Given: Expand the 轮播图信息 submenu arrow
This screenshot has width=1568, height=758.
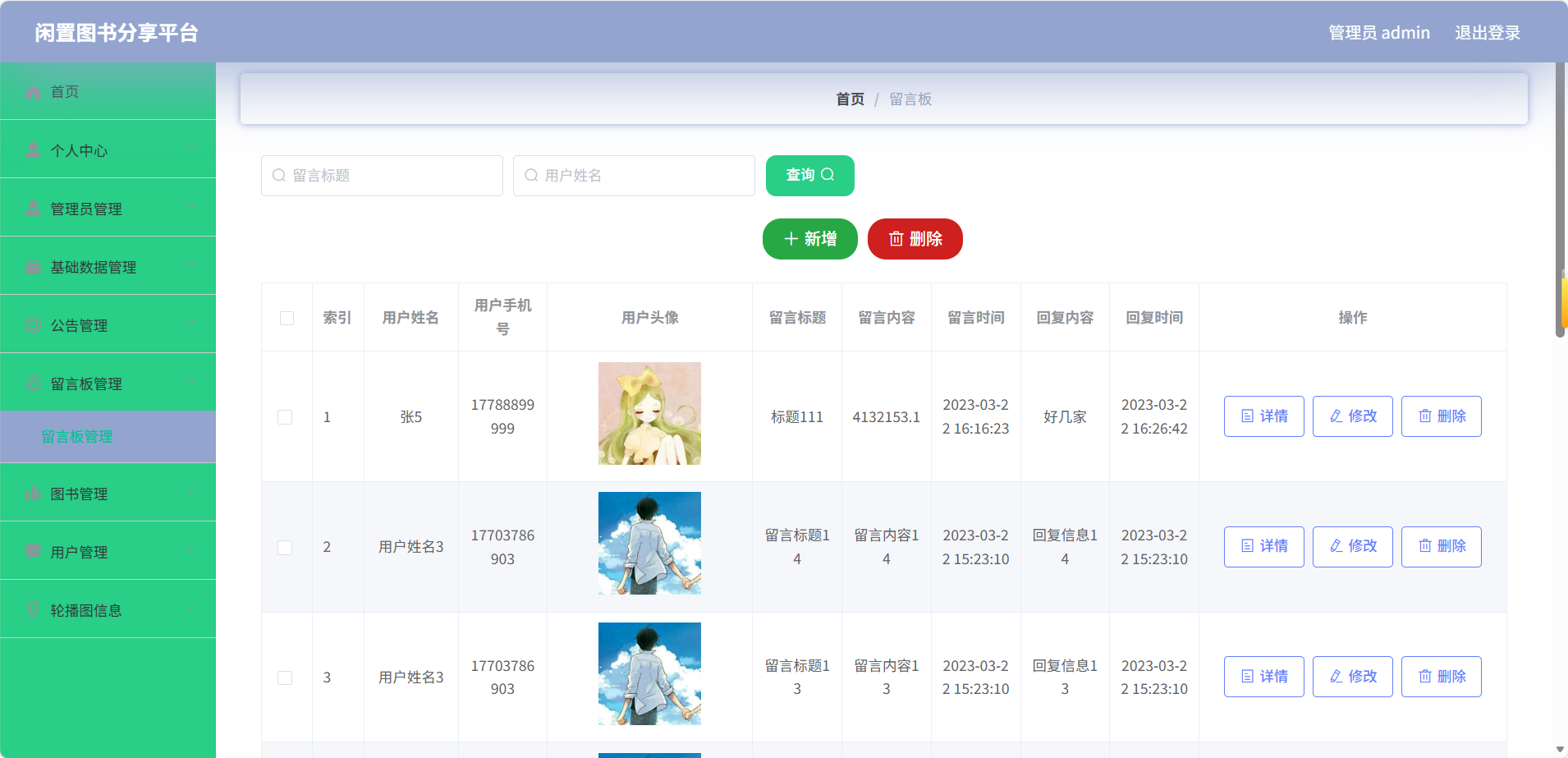Looking at the screenshot, I should (190, 609).
